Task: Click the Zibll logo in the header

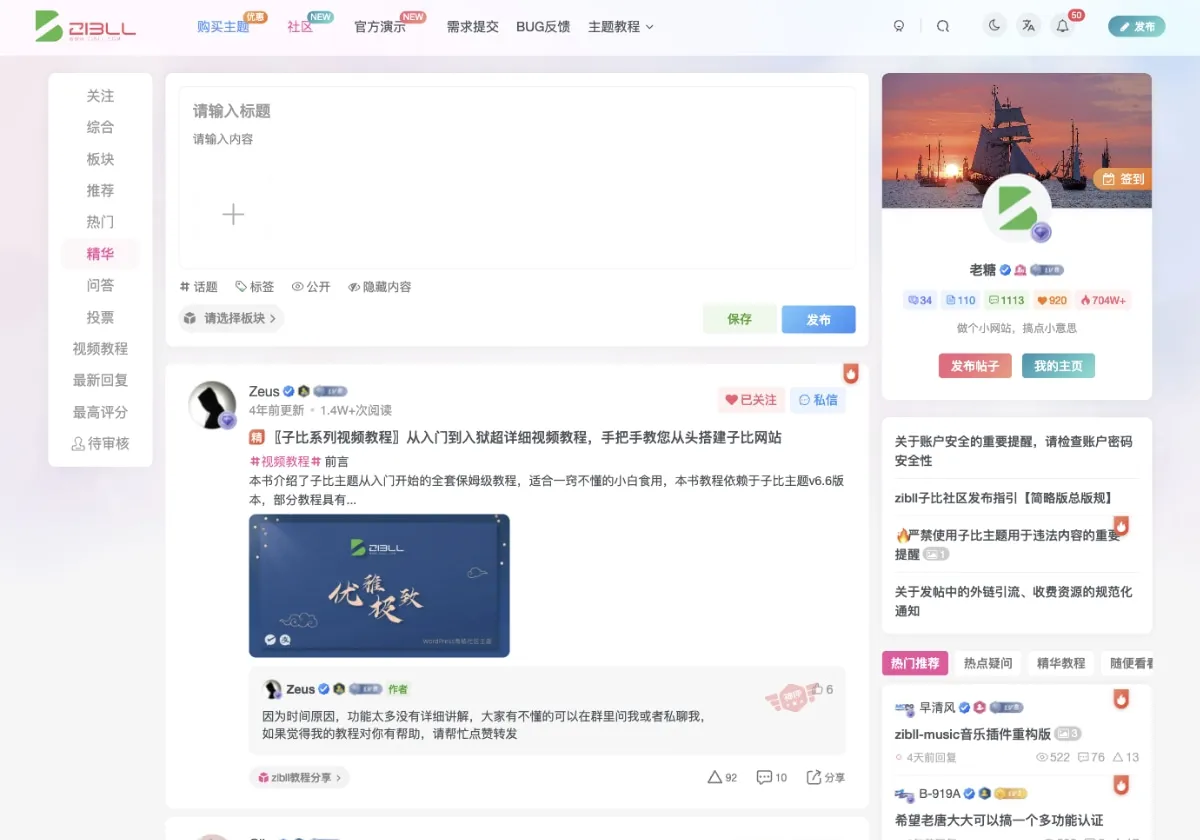Action: coord(85,26)
